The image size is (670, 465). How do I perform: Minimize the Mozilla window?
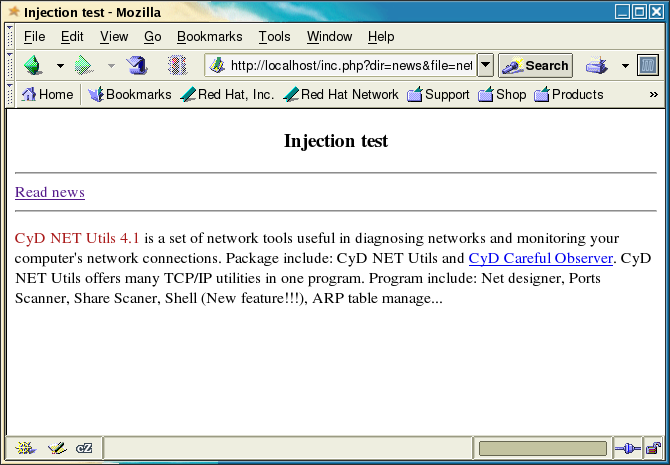coord(622,12)
